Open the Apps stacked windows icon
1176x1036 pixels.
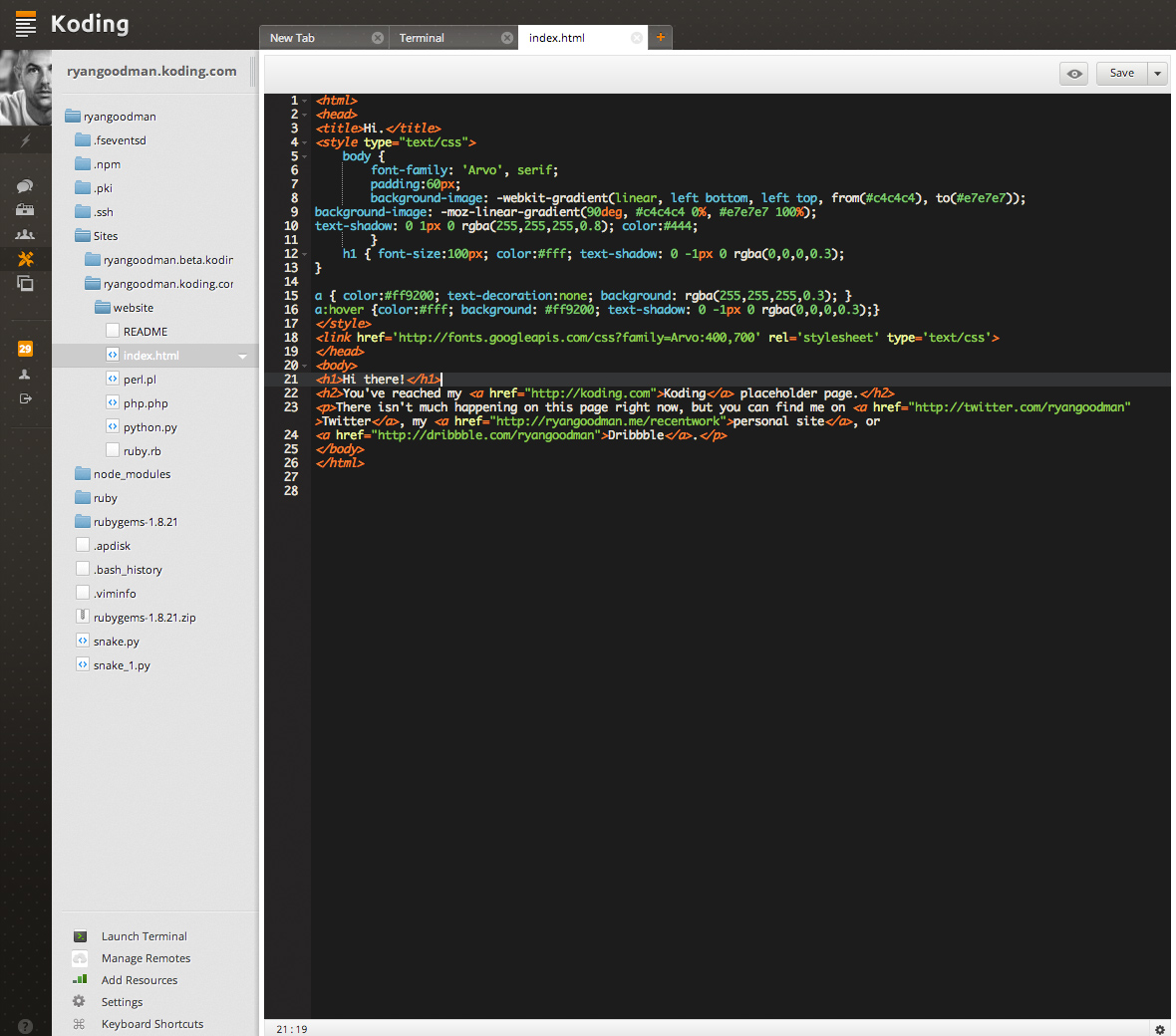(25, 284)
